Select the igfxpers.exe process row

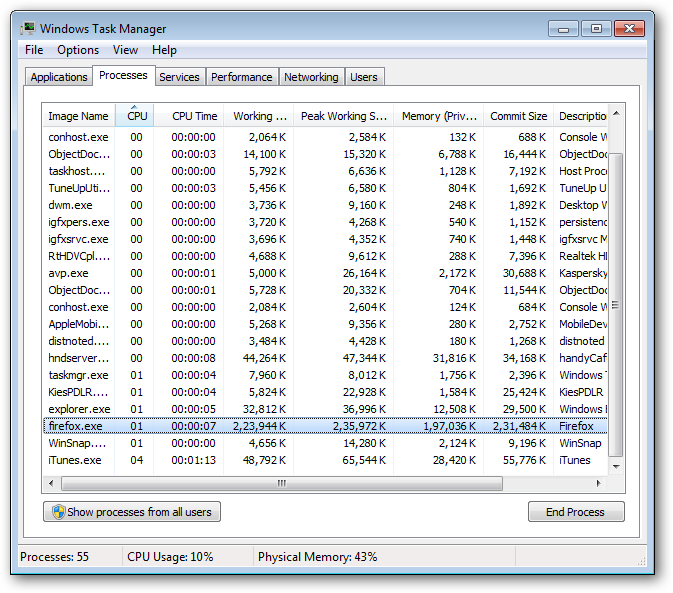(x=325, y=222)
